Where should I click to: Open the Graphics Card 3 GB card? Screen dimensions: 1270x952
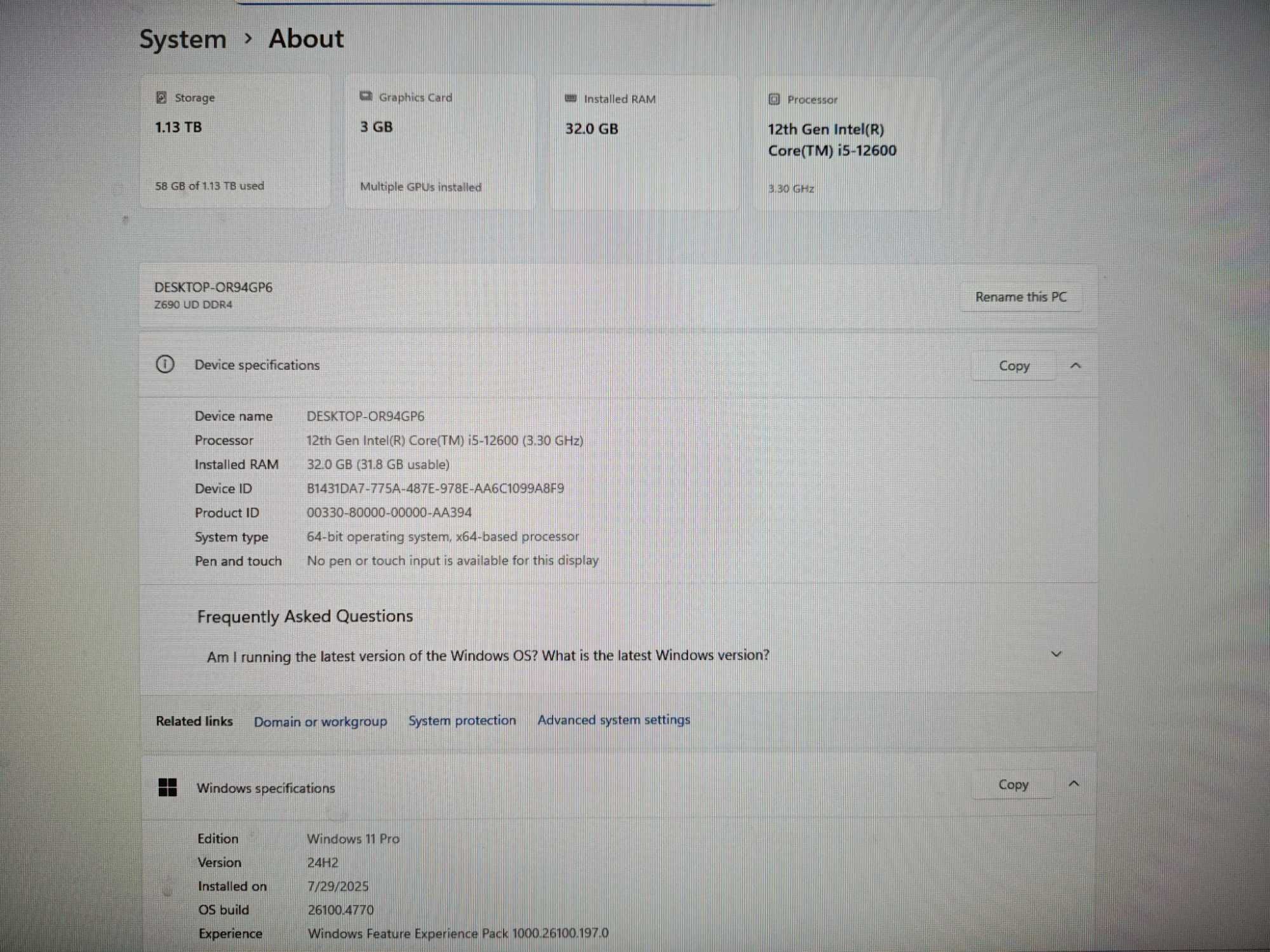coord(440,142)
